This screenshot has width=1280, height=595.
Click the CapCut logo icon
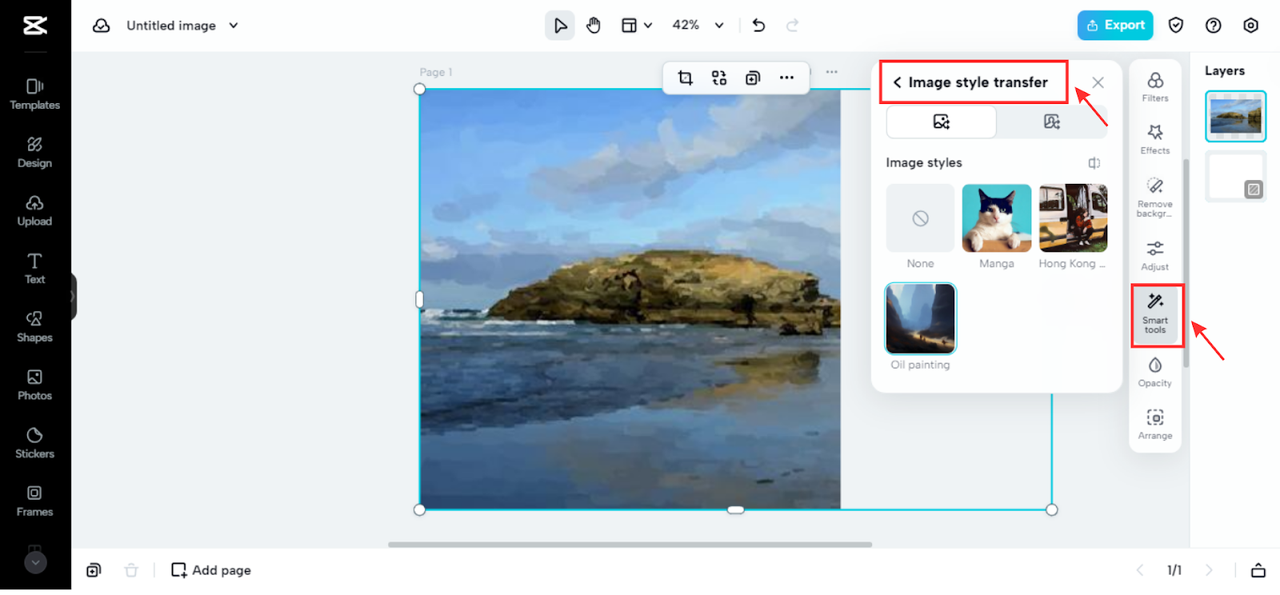click(35, 25)
